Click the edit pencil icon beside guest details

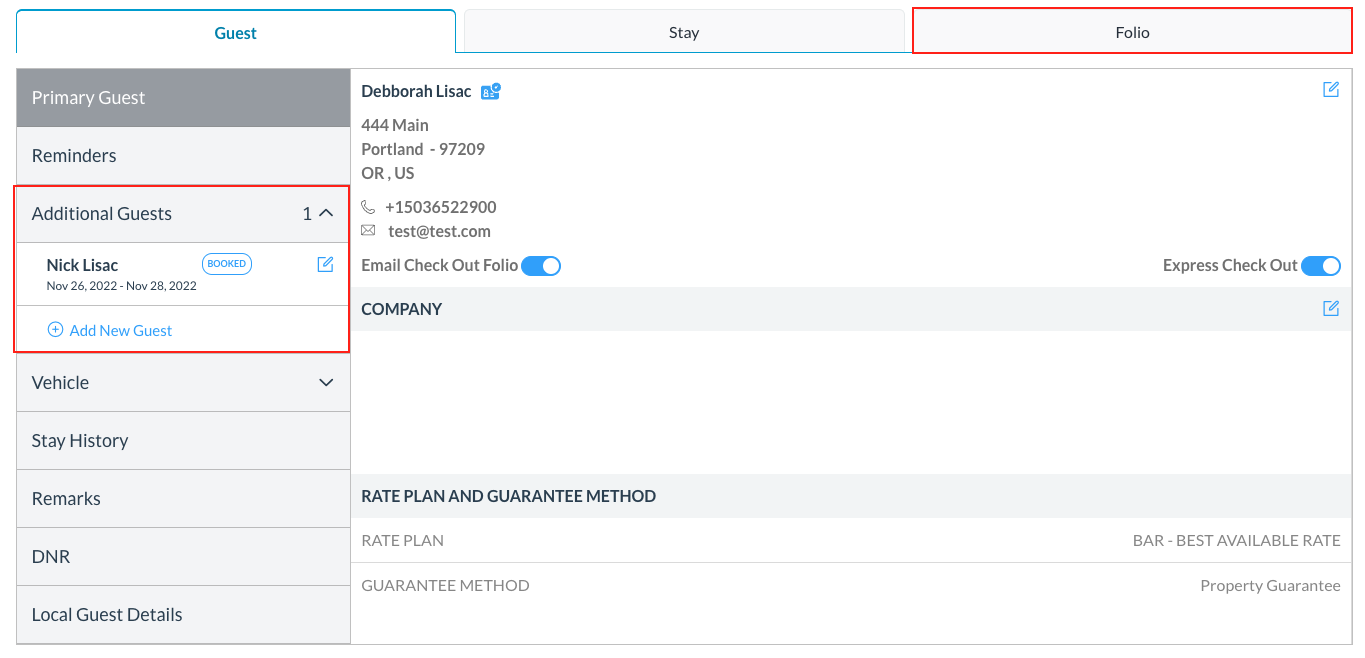tap(1331, 89)
